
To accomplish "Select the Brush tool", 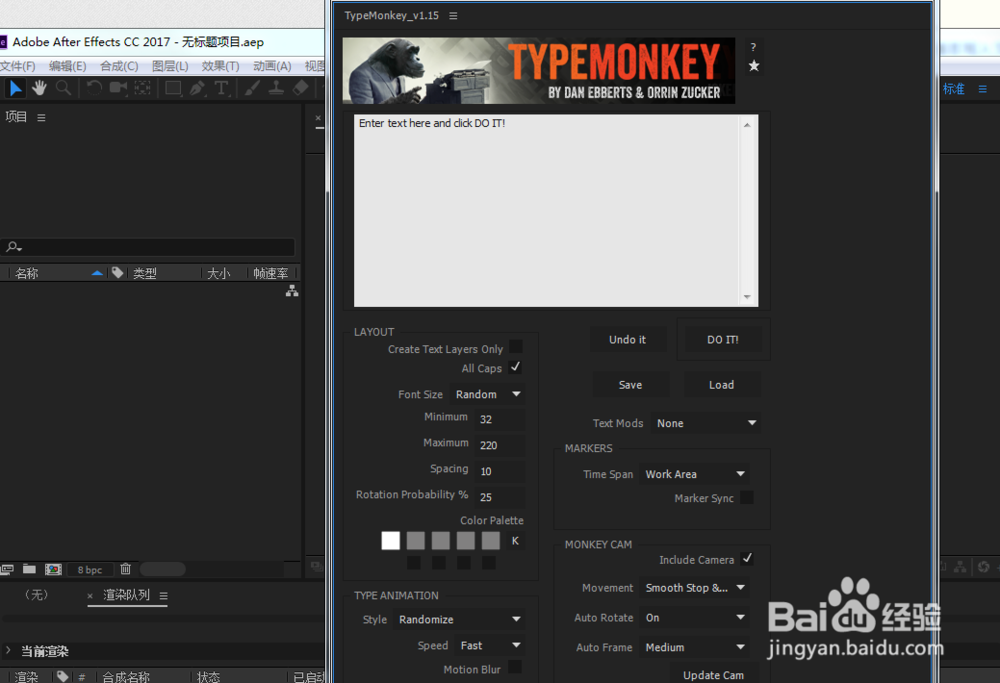I will tap(252, 88).
